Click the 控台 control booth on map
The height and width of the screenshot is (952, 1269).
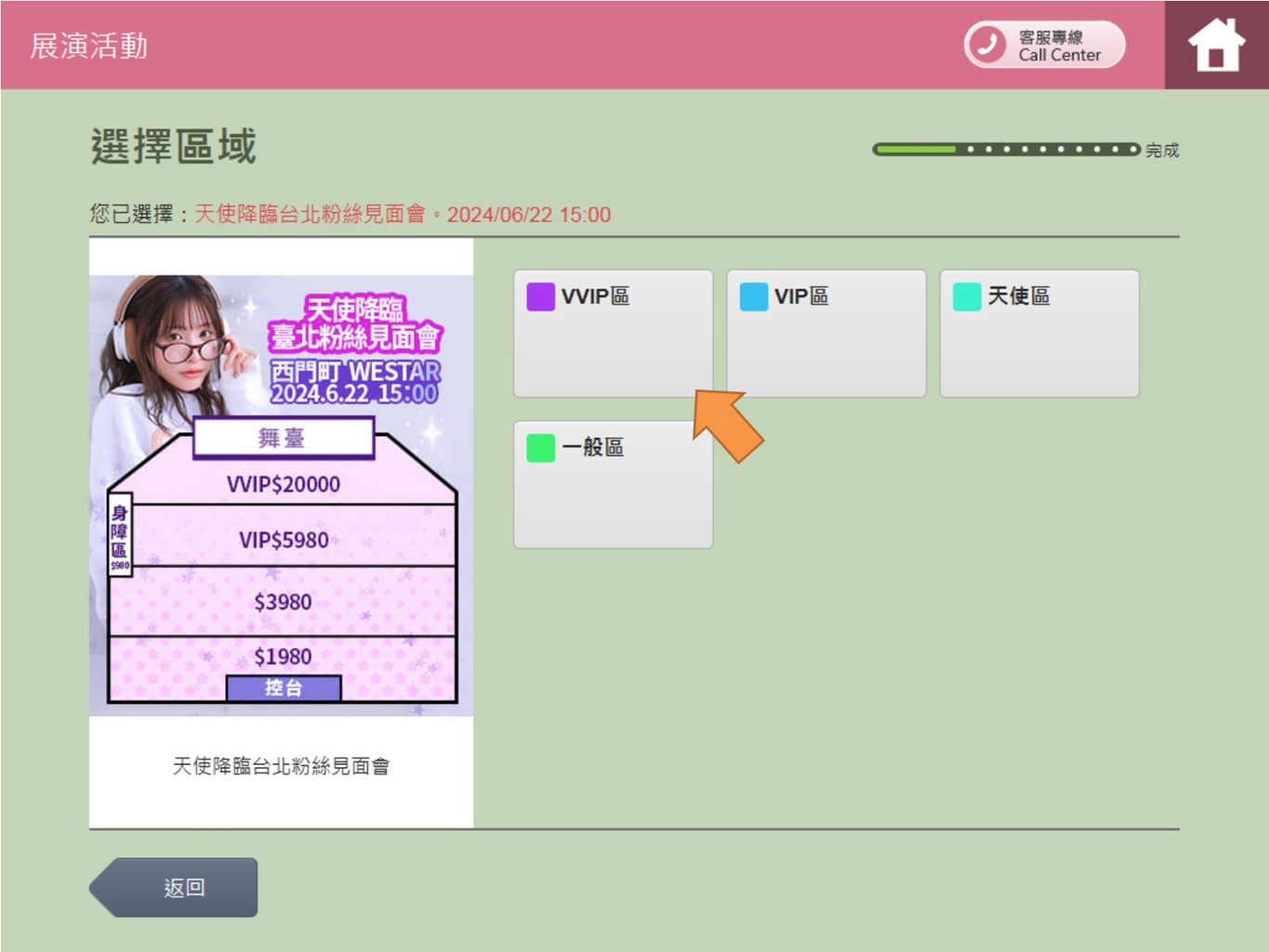[284, 688]
